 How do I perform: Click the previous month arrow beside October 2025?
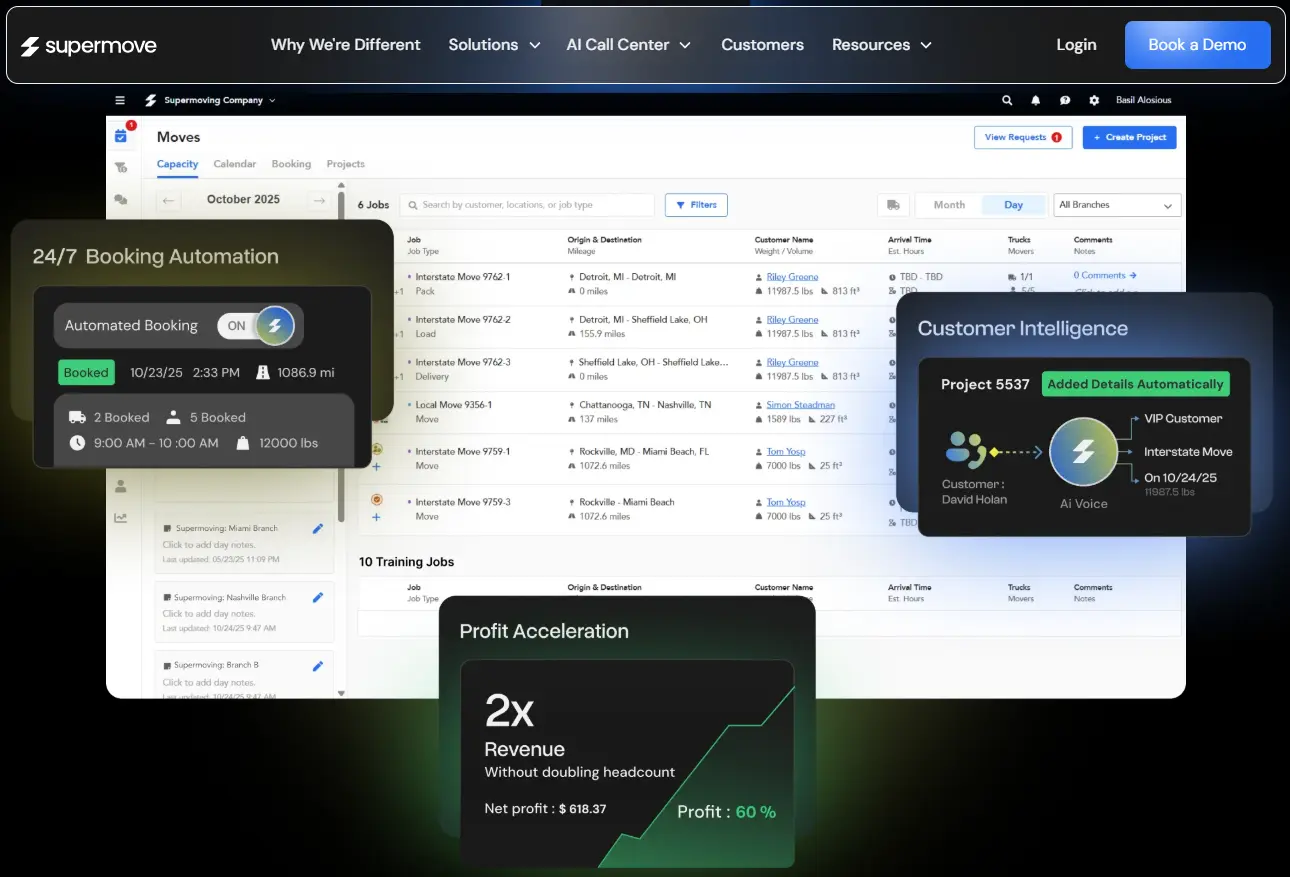[168, 199]
